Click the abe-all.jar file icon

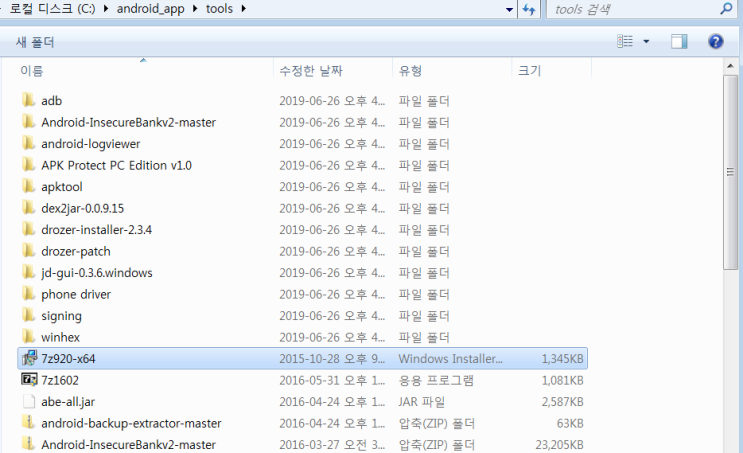29,401
